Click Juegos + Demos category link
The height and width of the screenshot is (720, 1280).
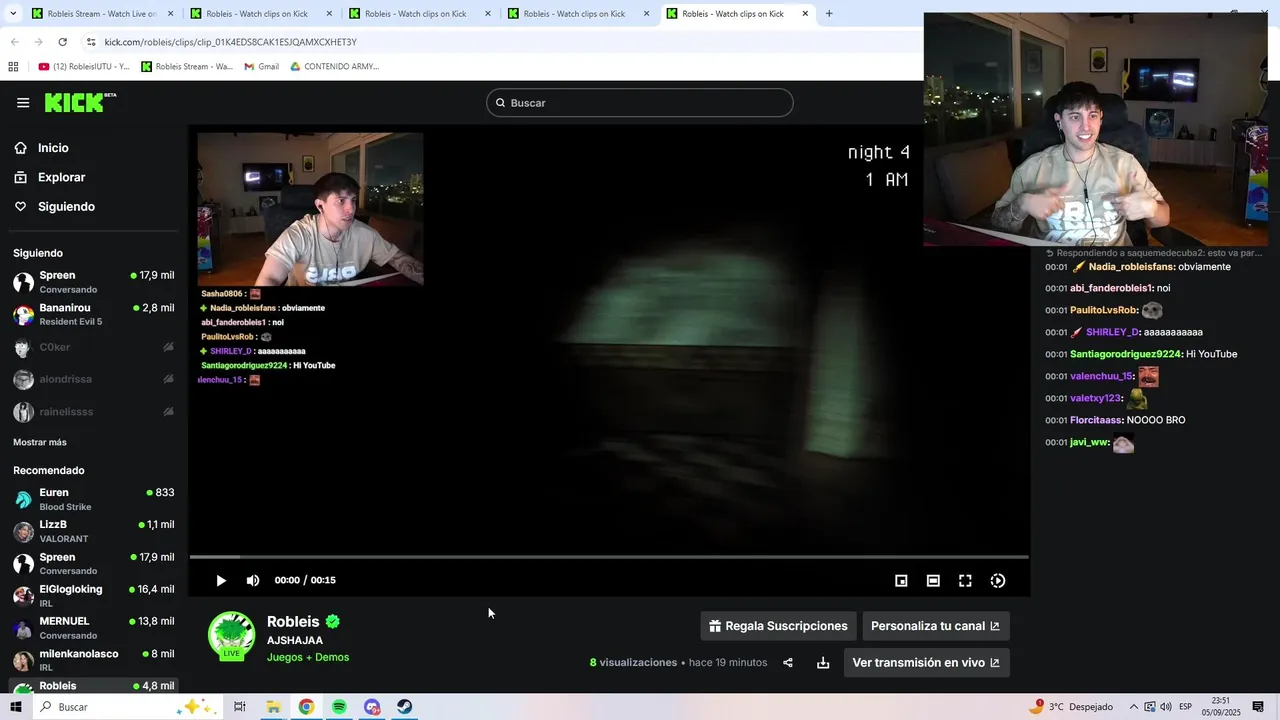[308, 657]
